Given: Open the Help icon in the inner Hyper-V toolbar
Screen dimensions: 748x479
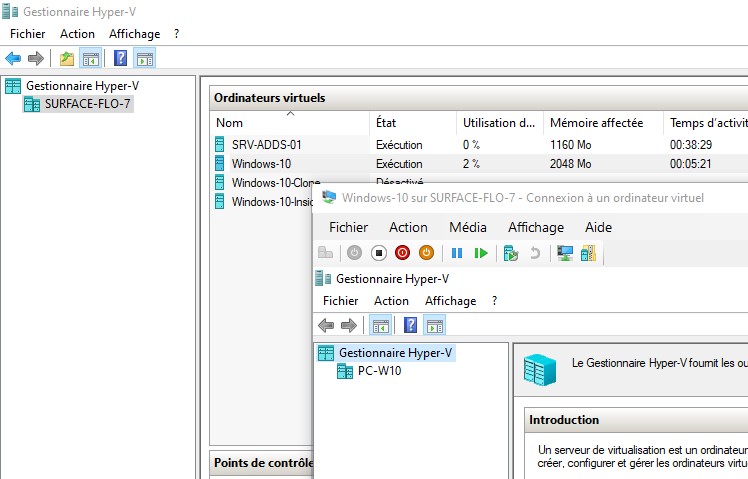Looking at the screenshot, I should 410,325.
